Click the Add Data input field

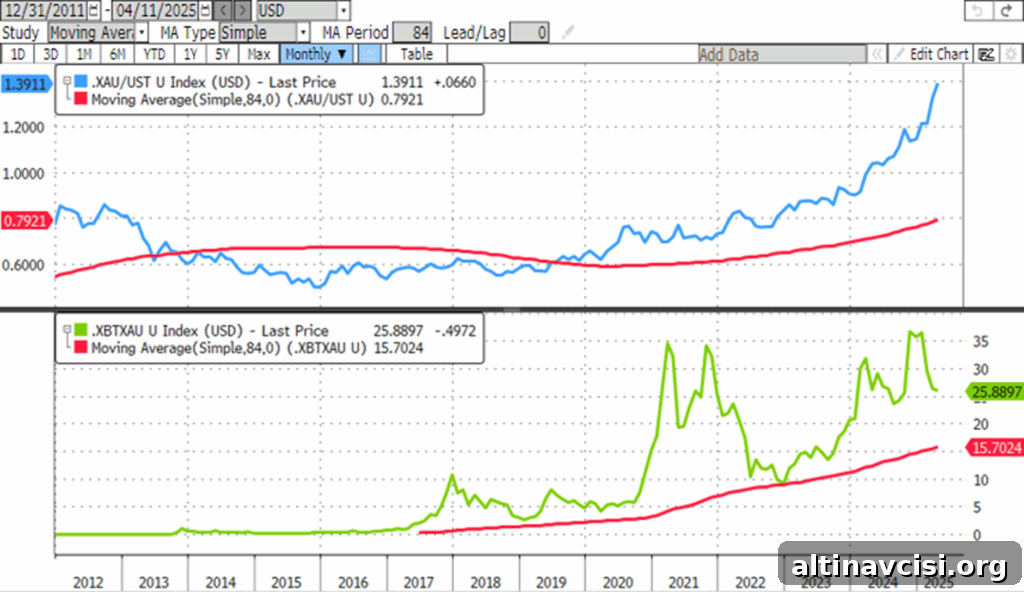782,54
